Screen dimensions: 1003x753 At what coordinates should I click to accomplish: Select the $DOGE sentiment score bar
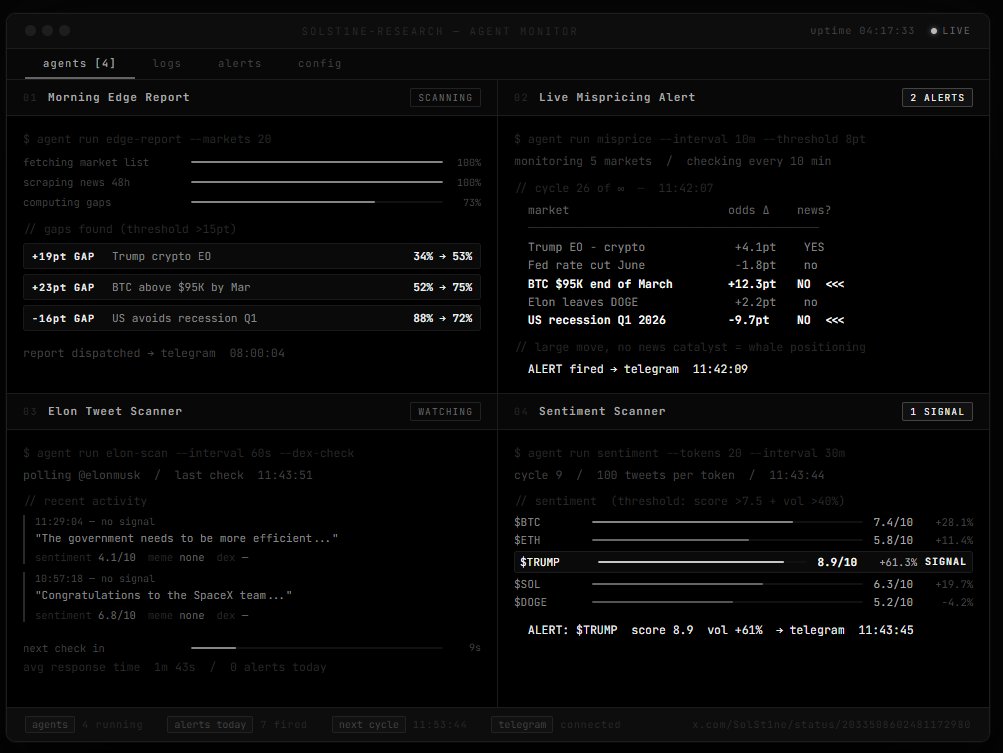coord(727,601)
